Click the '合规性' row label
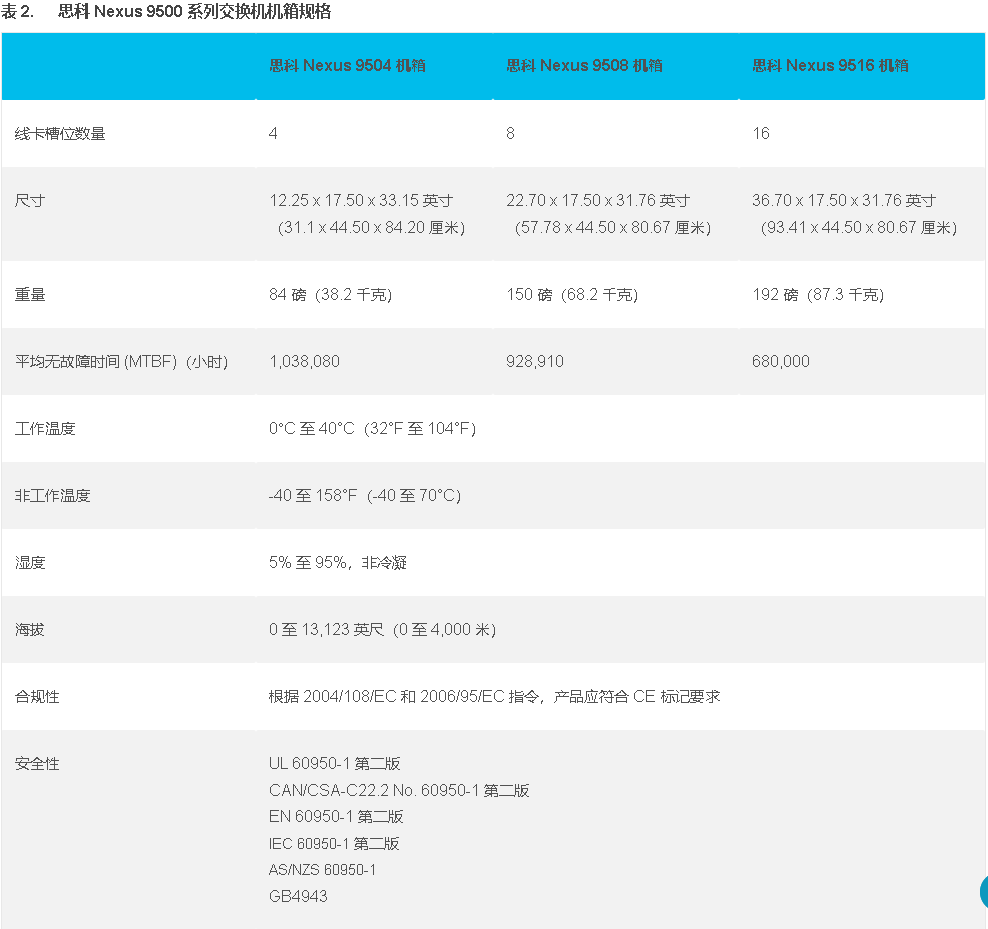Image resolution: width=988 pixels, height=929 pixels. pos(37,697)
